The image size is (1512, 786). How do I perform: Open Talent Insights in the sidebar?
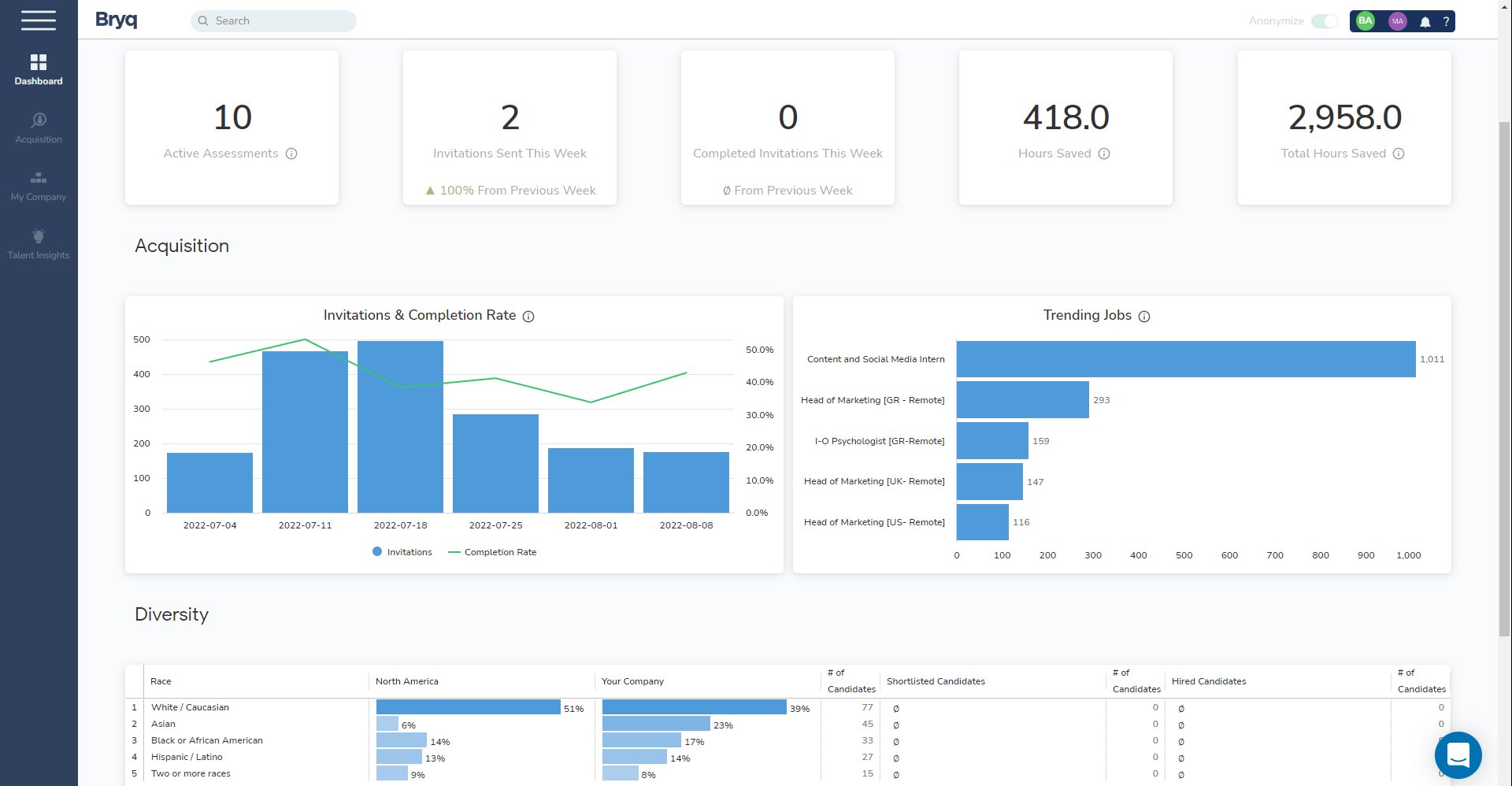click(39, 243)
